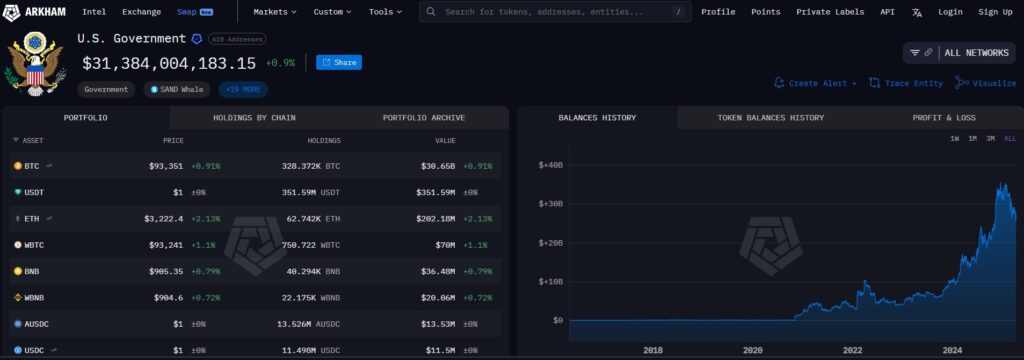Click the verified badge beside U.S. Government
1024x360 pixels.
point(197,39)
